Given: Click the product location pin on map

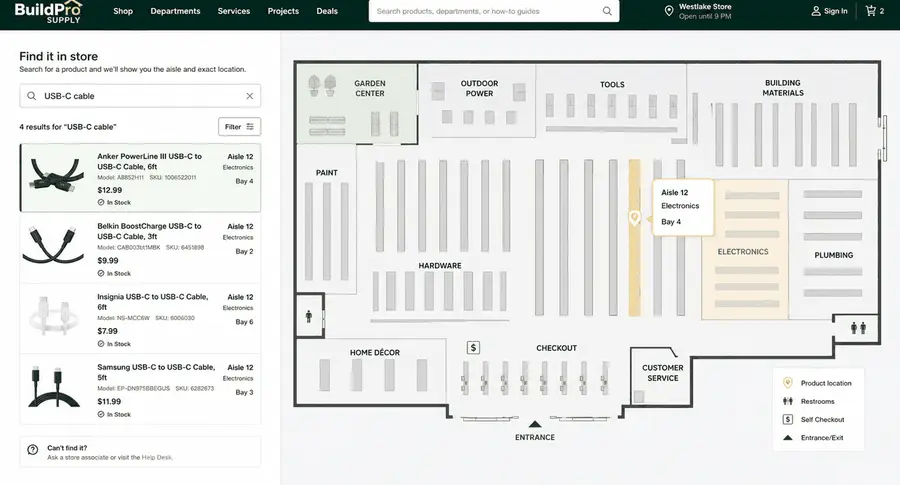Looking at the screenshot, I should 634,218.
